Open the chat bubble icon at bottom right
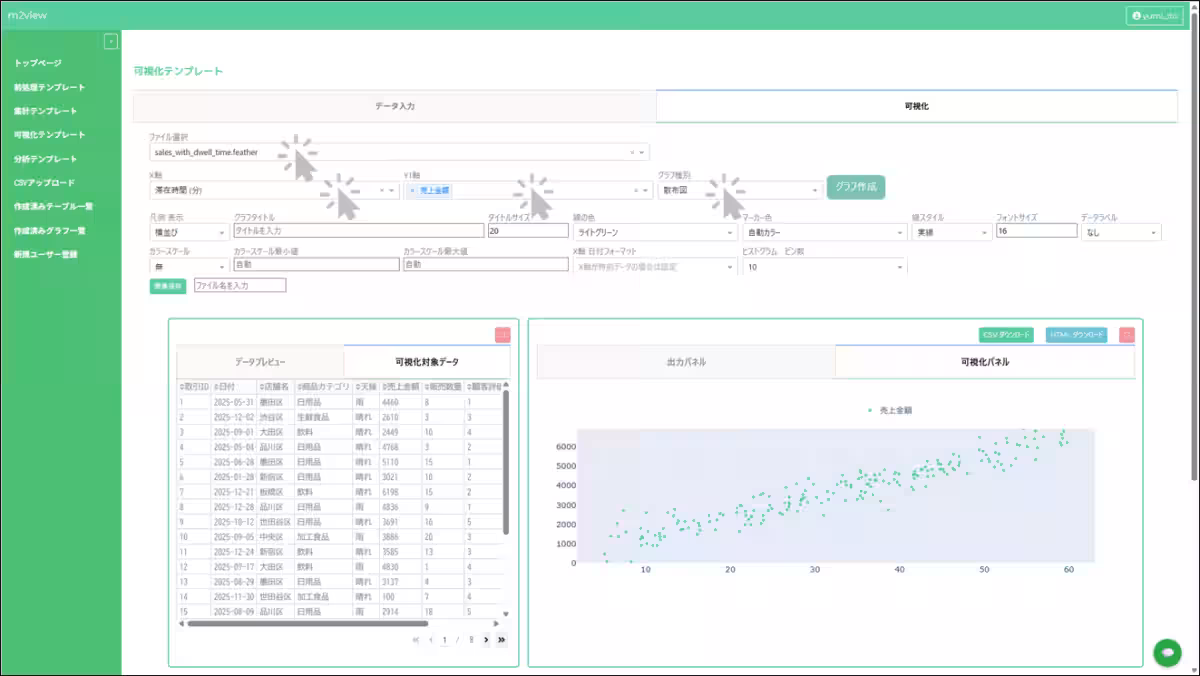 tap(1166, 651)
